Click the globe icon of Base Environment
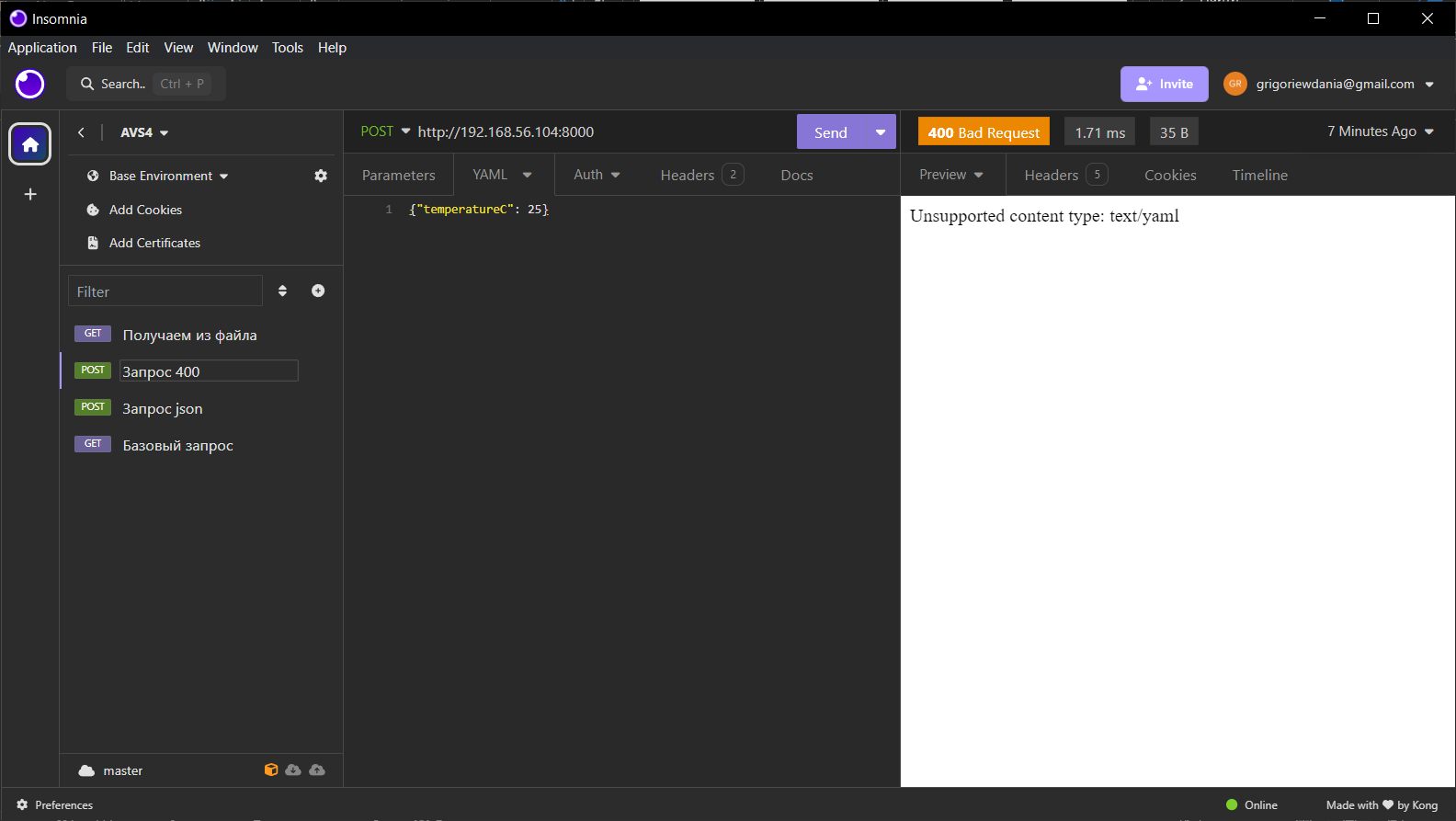1456x821 pixels. click(93, 176)
